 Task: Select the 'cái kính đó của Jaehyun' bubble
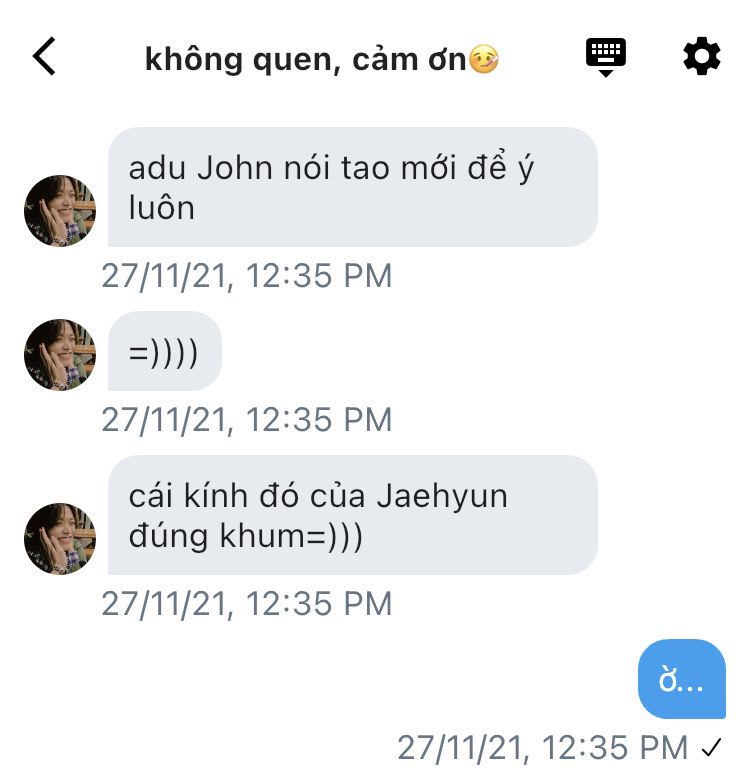point(352,515)
